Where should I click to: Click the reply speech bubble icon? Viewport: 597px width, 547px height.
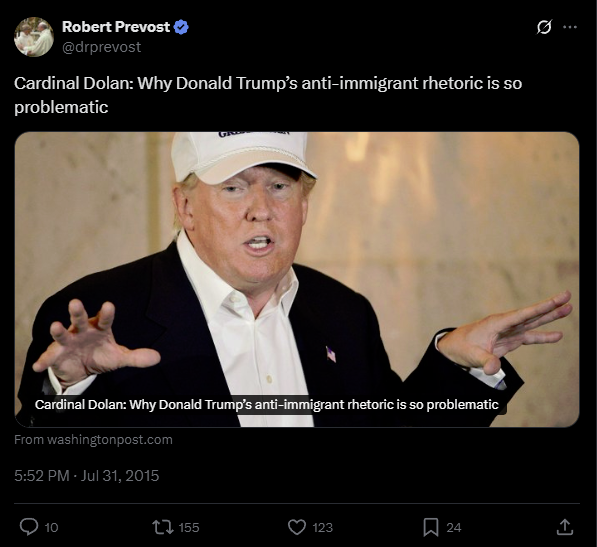29,527
